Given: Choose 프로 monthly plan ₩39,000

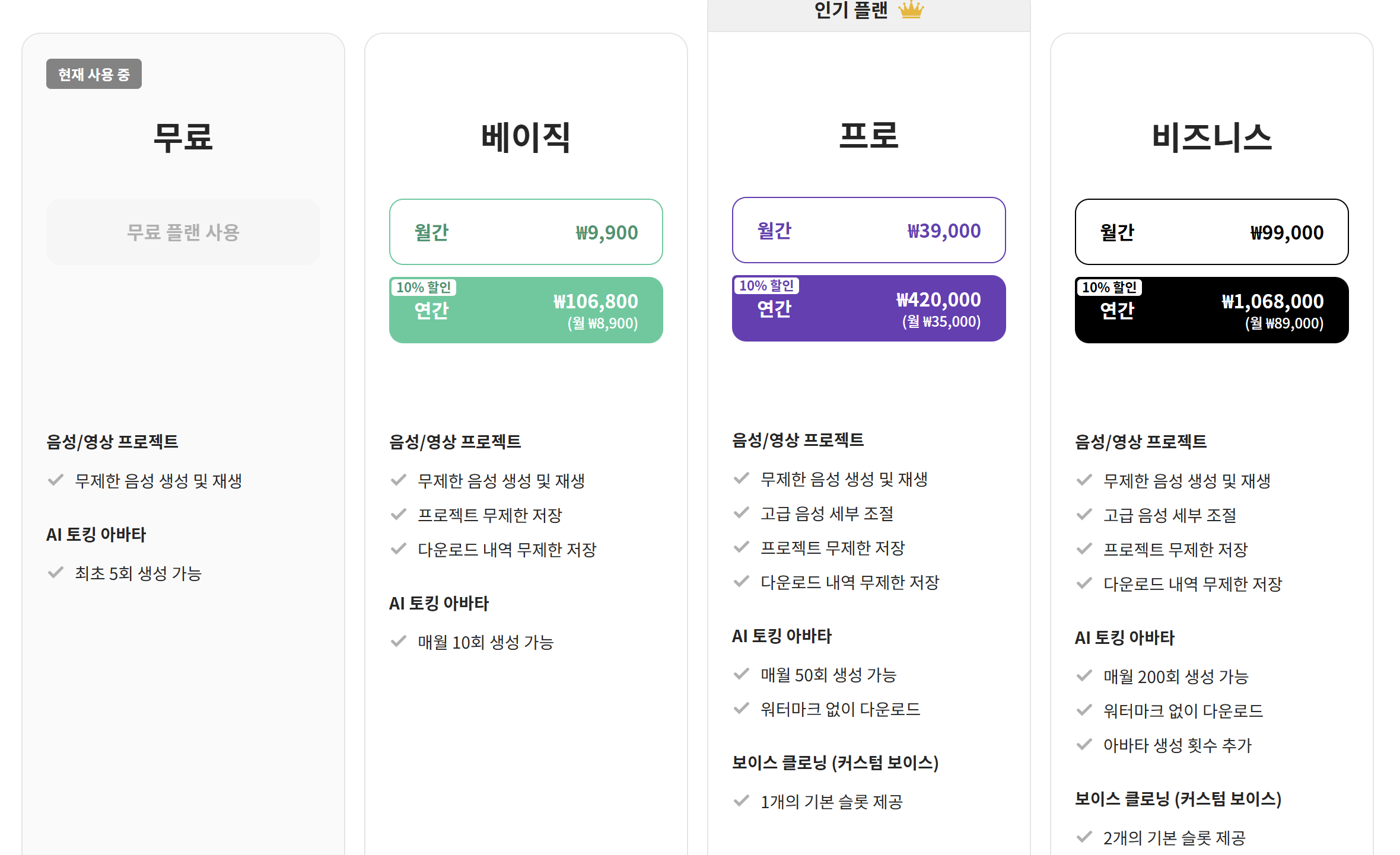Looking at the screenshot, I should coord(869,230).
